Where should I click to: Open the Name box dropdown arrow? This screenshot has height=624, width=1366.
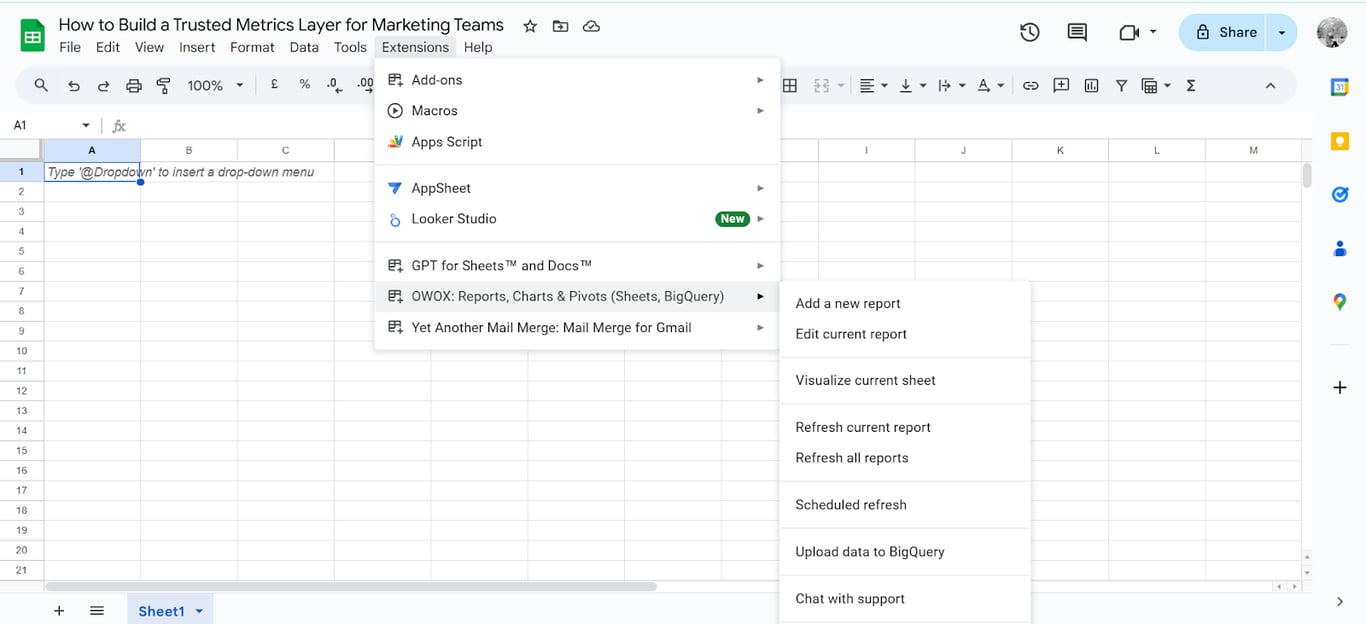click(x=86, y=125)
